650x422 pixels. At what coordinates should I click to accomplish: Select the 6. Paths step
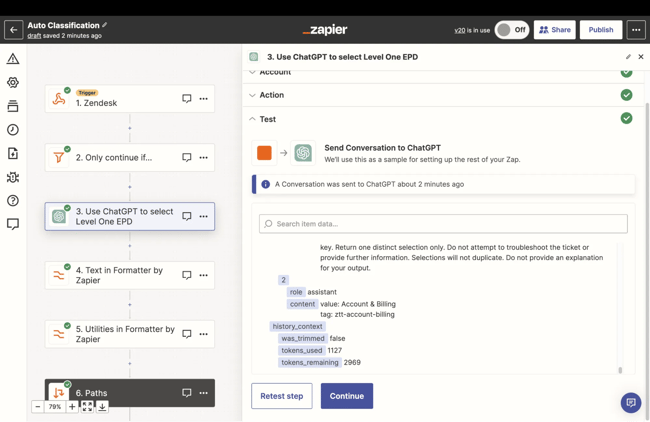click(130, 393)
